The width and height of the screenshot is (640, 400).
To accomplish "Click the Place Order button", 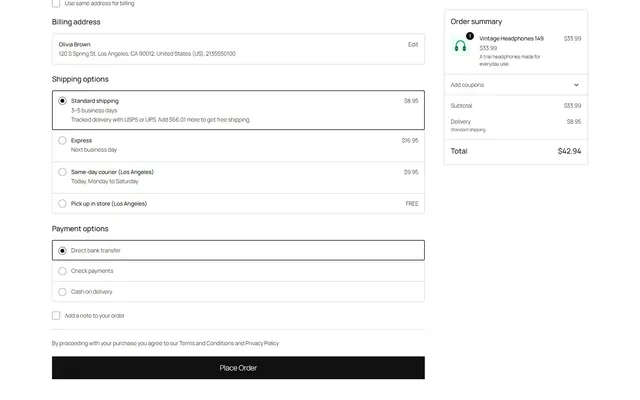I will point(238,368).
